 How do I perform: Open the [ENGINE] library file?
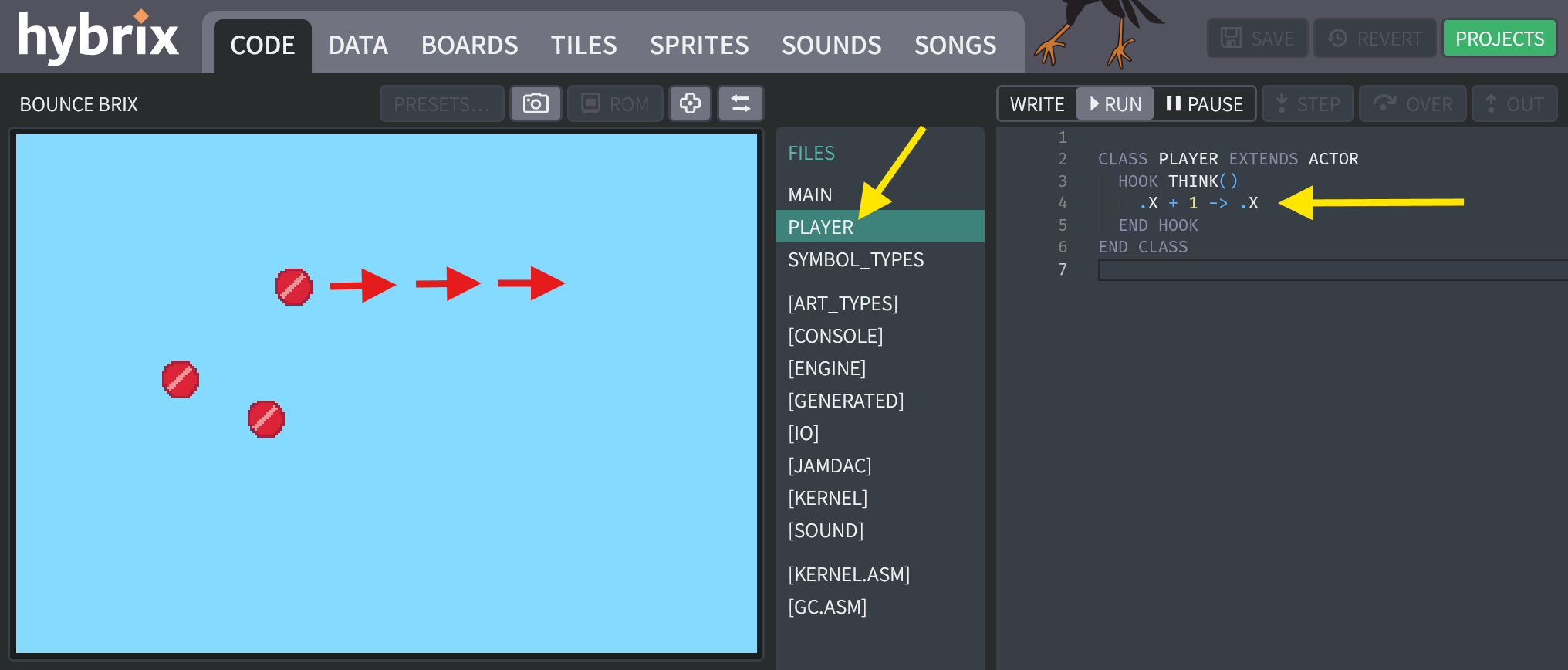pyautogui.click(x=826, y=368)
